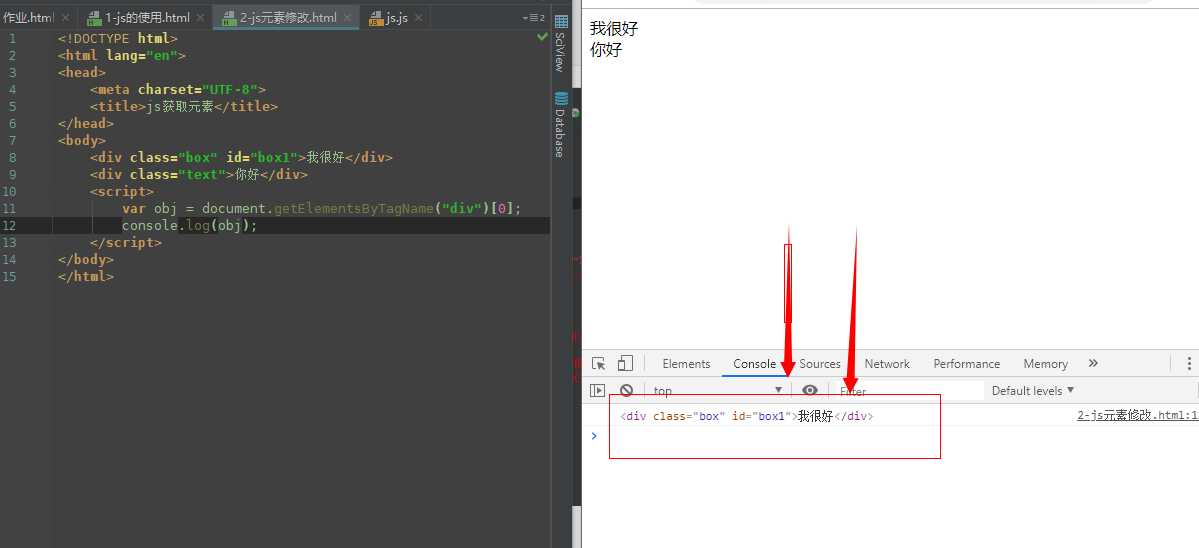Open the Elements panel tab
This screenshot has width=1199, height=548.
(686, 364)
